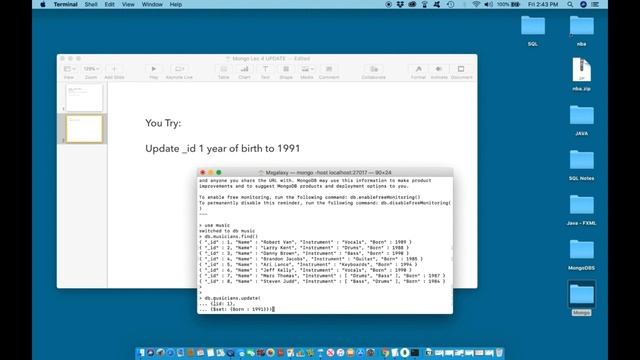The image size is (640, 360).
Task: Insert a Table in Keynote
Action: point(223,71)
